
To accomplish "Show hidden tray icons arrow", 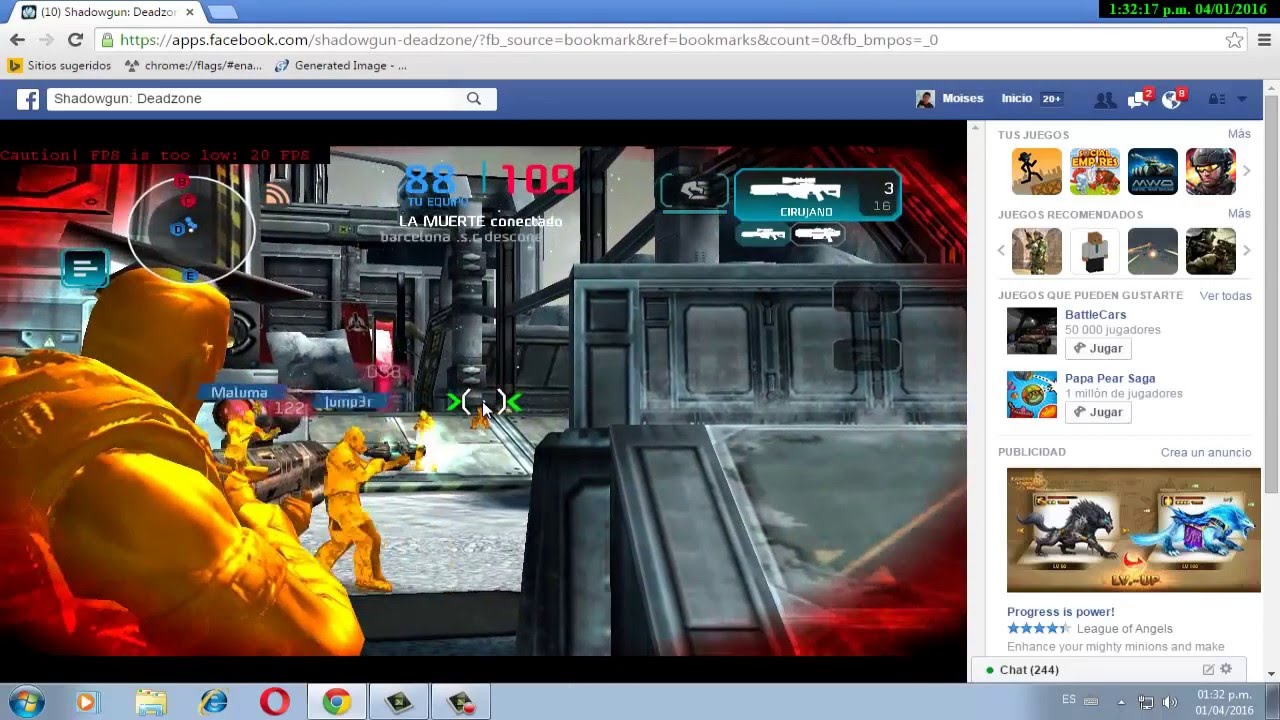I will coord(1121,702).
